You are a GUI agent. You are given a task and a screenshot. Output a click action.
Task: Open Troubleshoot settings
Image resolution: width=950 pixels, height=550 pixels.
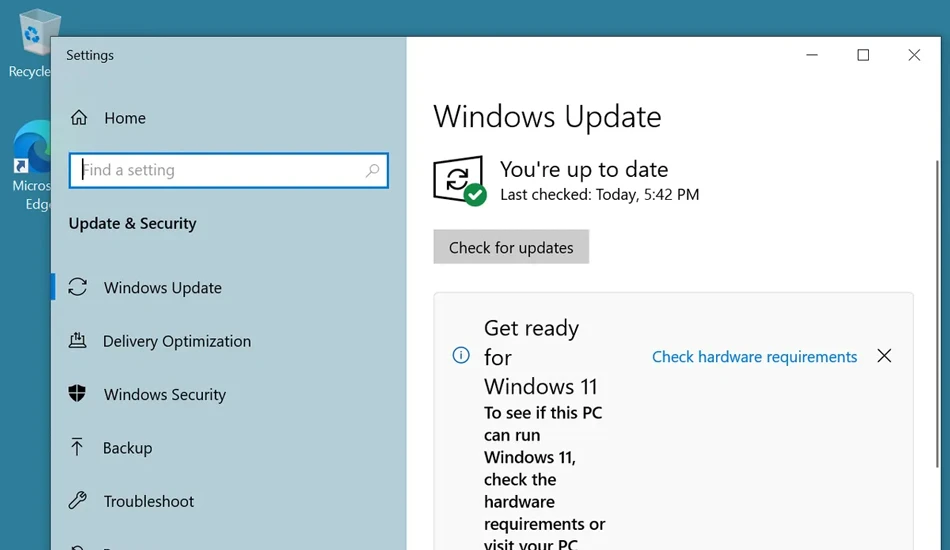pos(148,501)
